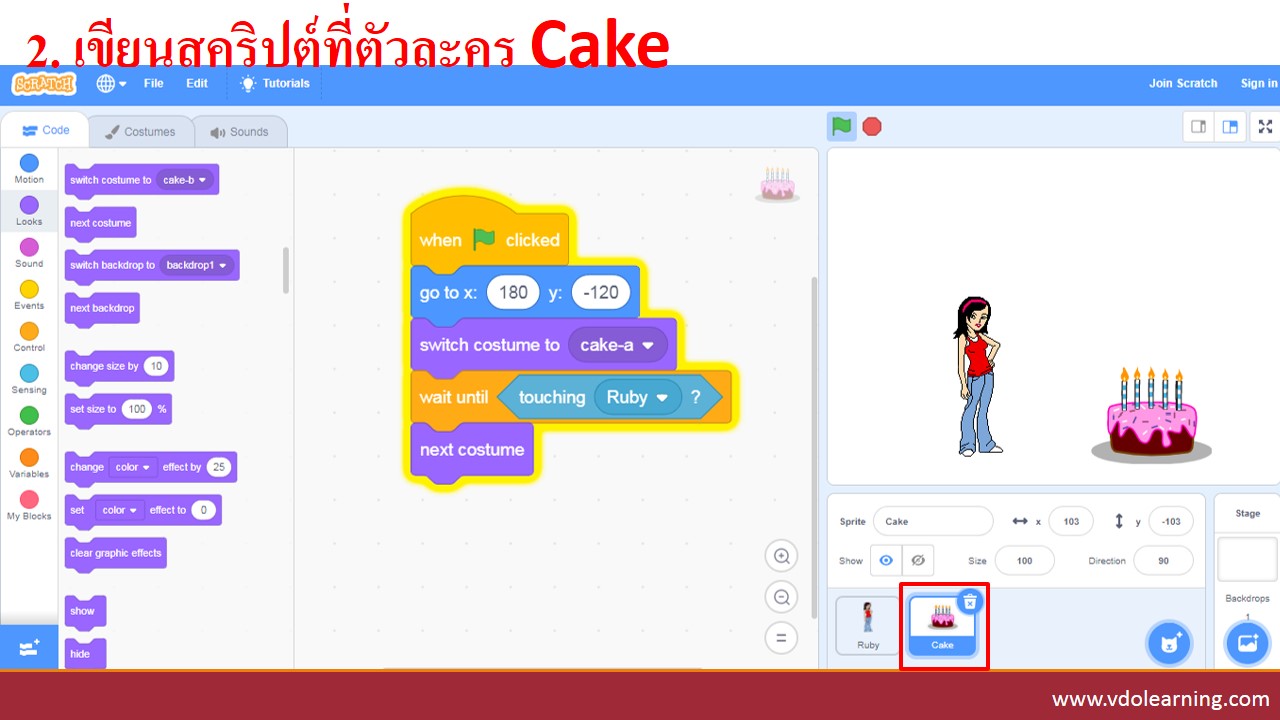Select the Sensing block category

click(29, 379)
